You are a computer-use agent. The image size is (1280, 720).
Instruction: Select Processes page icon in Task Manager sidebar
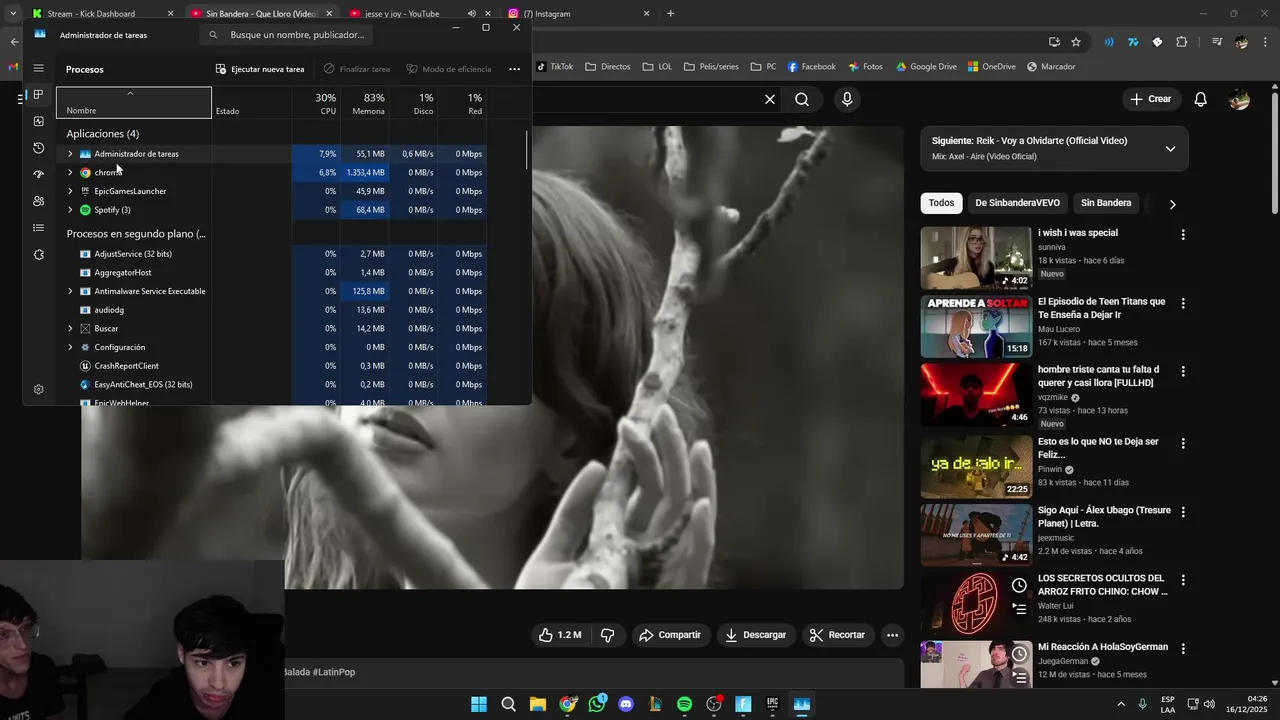38,95
